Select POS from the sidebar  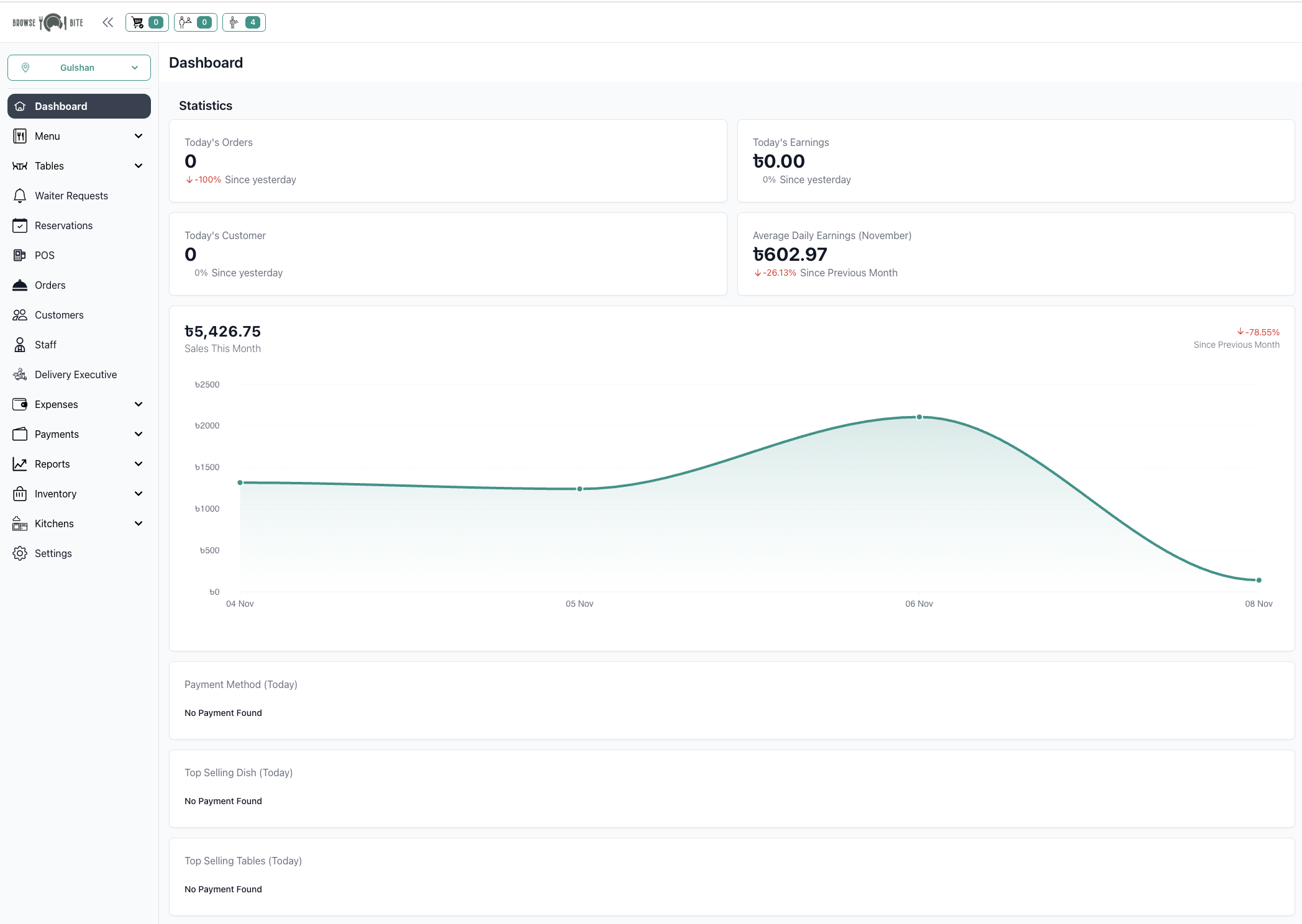(x=45, y=255)
